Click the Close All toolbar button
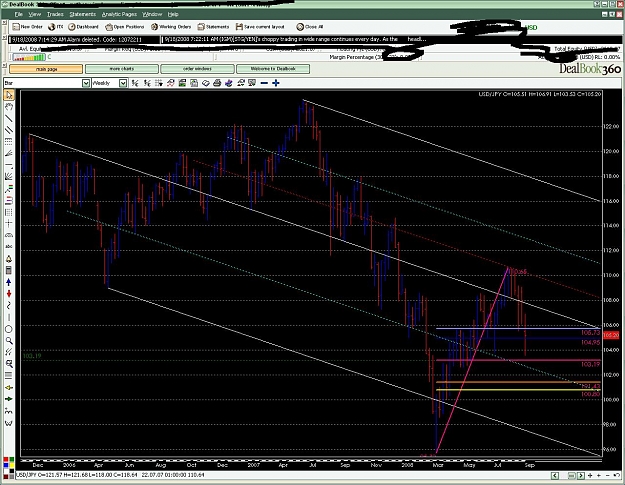 pos(310,27)
